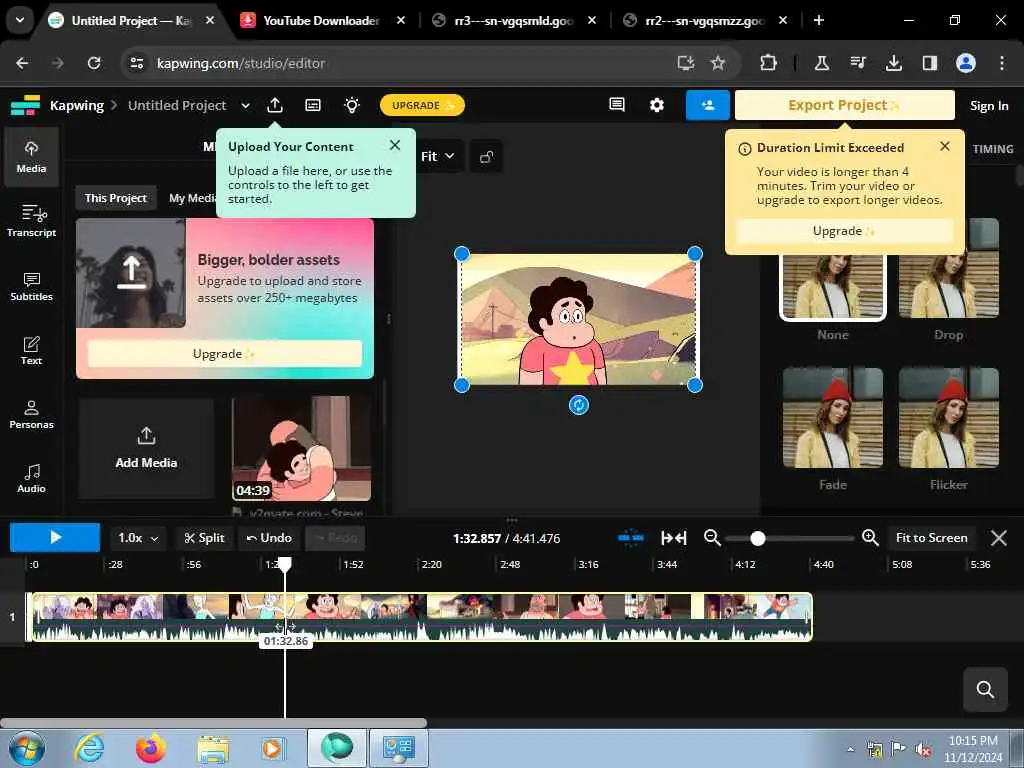Open the Transcript panel
The image size is (1024, 768).
point(31,221)
